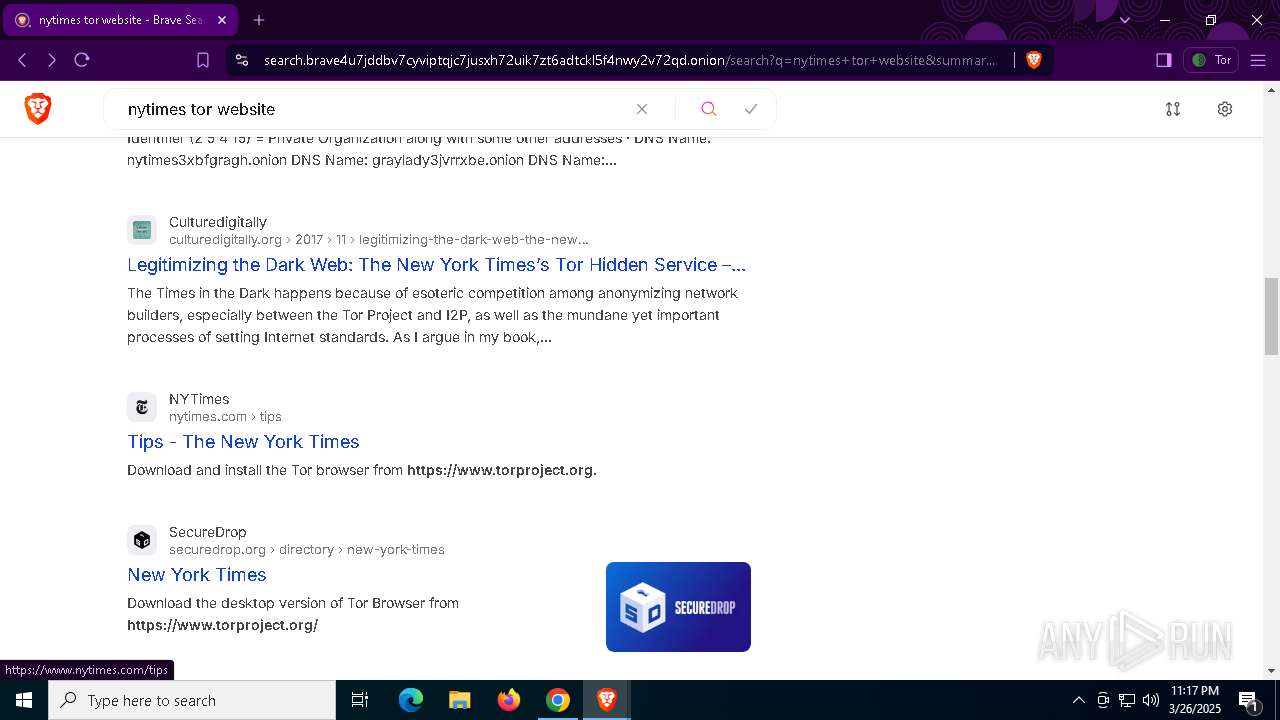Click the NYTimes favicon
1280x720 pixels.
(142, 407)
